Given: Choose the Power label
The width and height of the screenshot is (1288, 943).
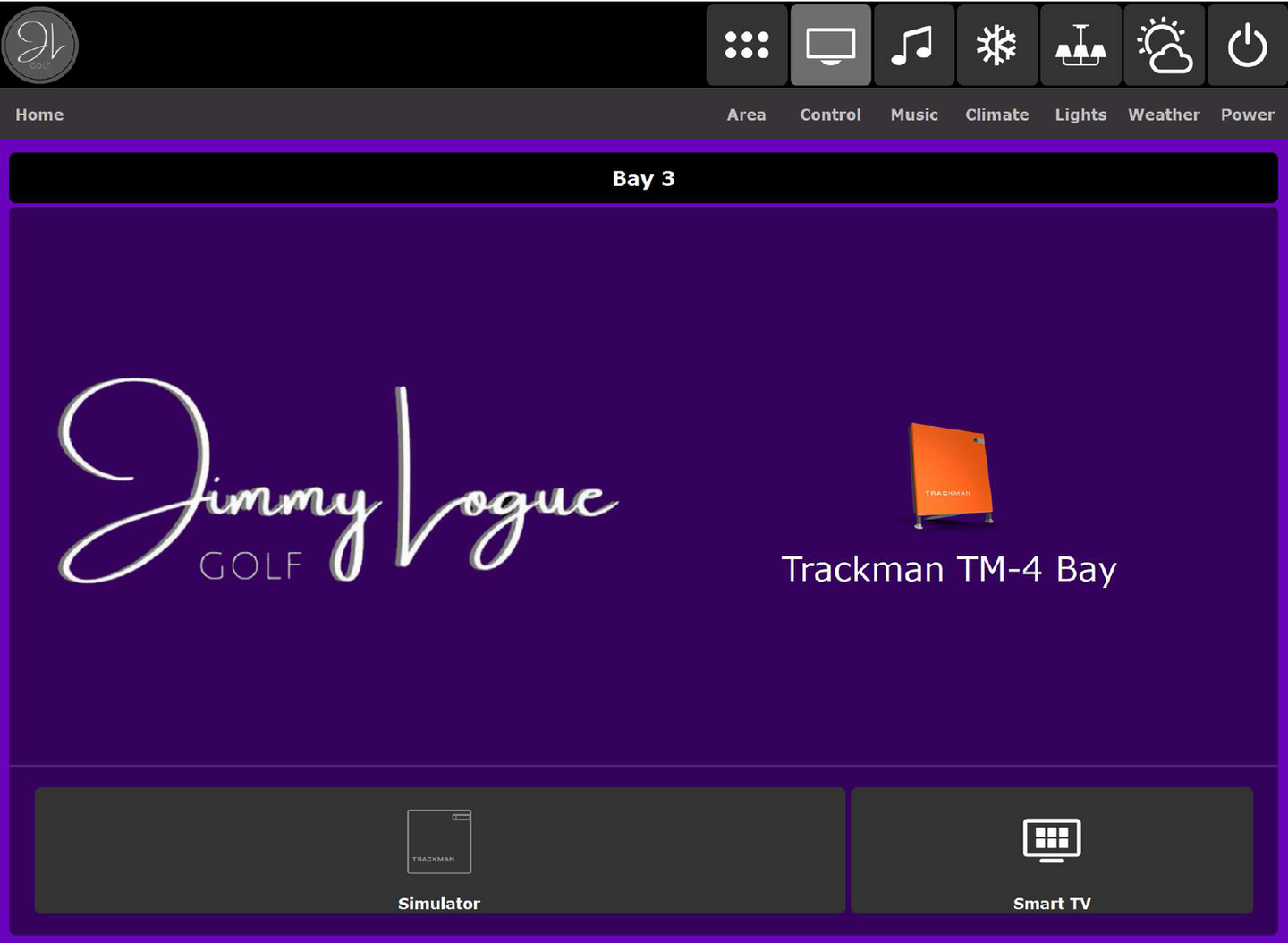Looking at the screenshot, I should (1247, 115).
